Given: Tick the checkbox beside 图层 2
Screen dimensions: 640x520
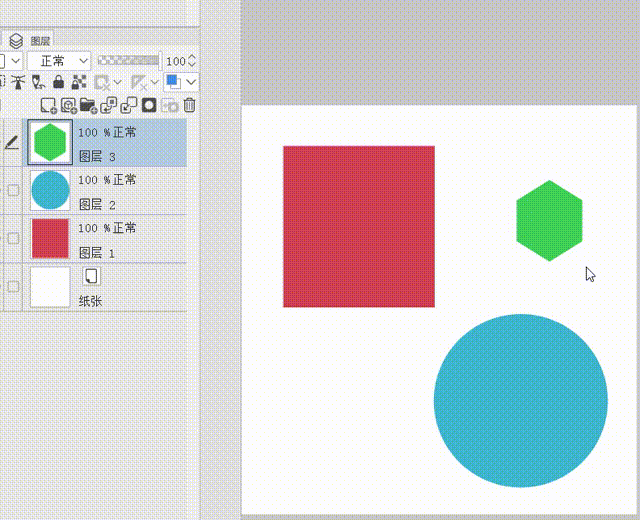Looking at the screenshot, I should [x=13, y=190].
